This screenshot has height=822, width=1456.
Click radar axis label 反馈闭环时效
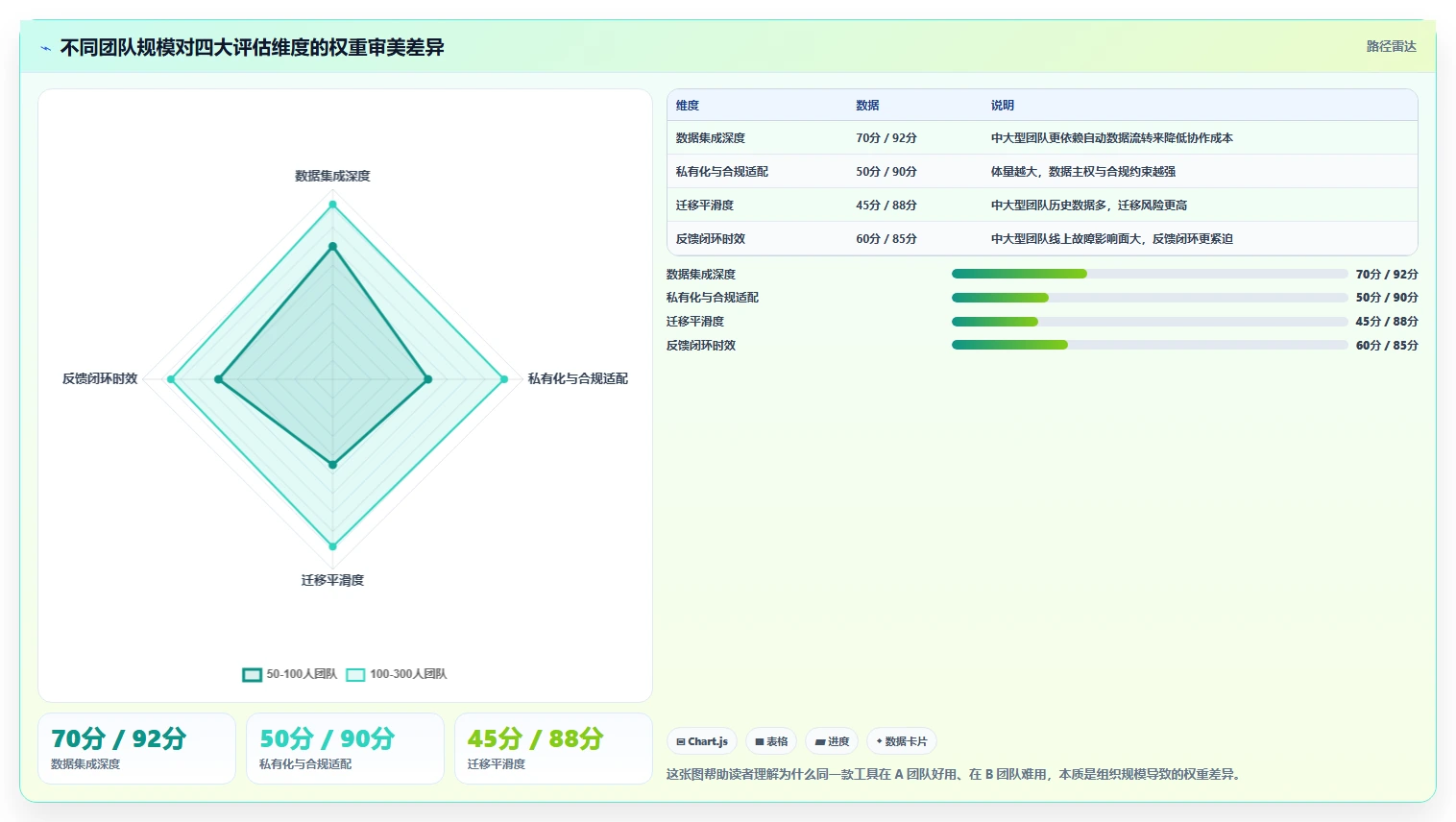[100, 378]
